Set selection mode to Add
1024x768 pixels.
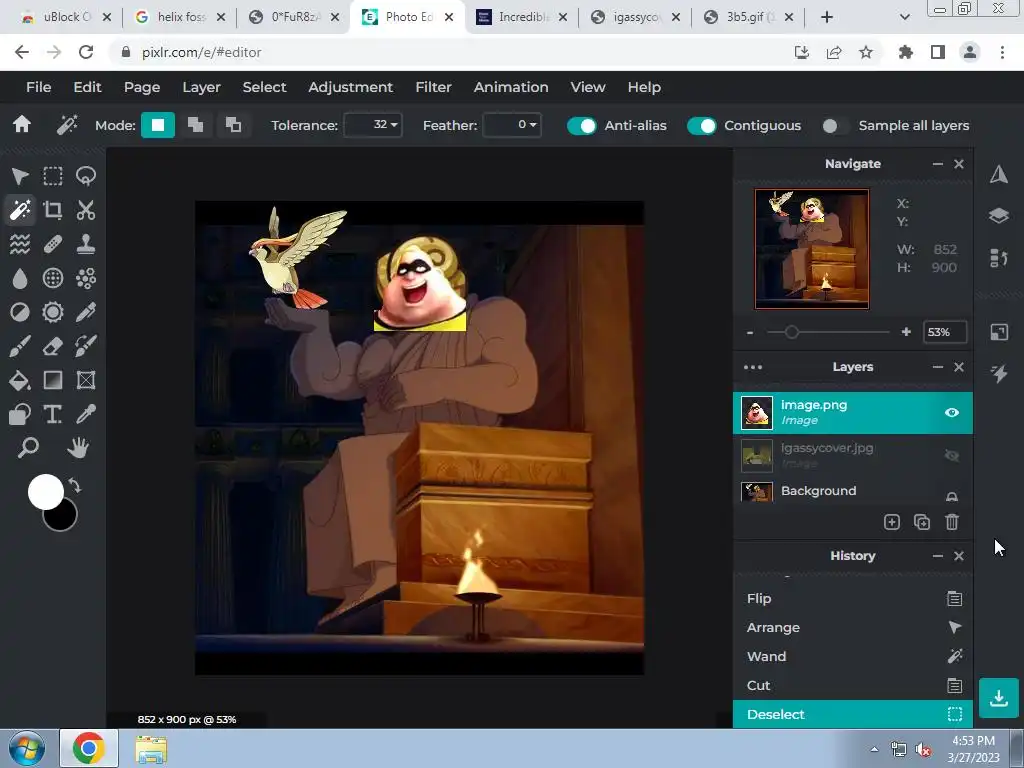tap(195, 125)
